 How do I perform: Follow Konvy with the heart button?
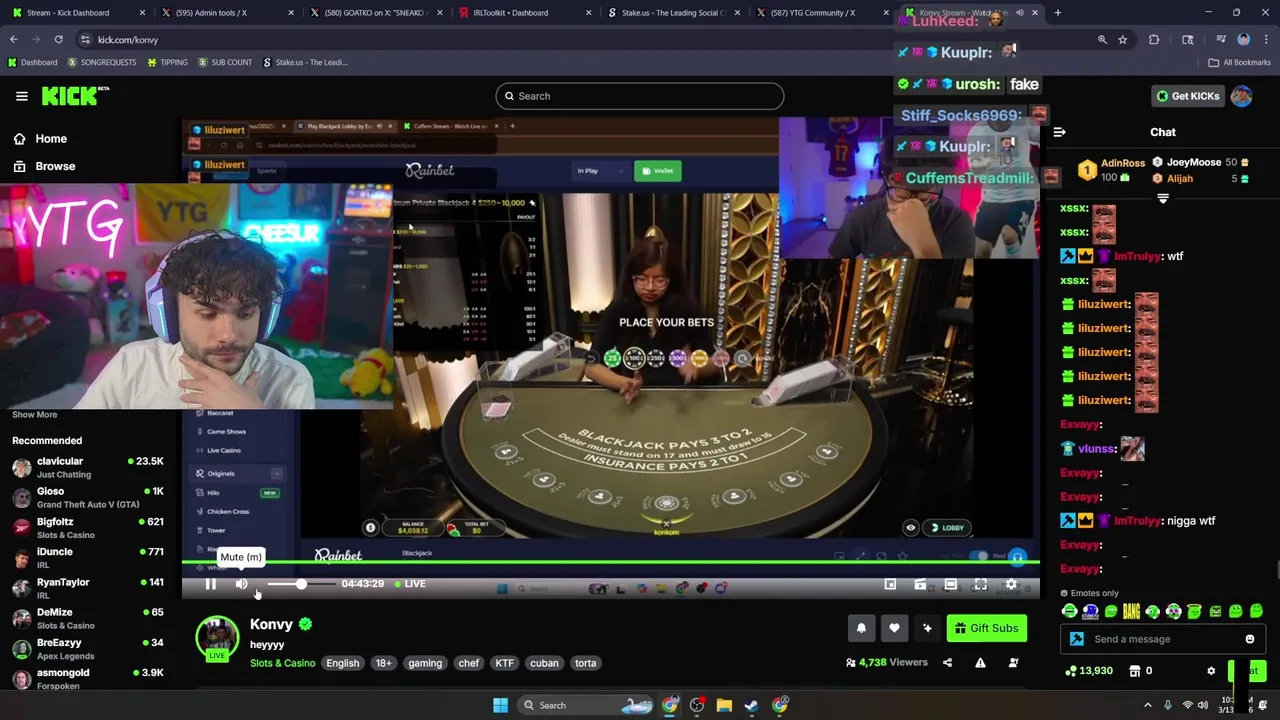894,628
